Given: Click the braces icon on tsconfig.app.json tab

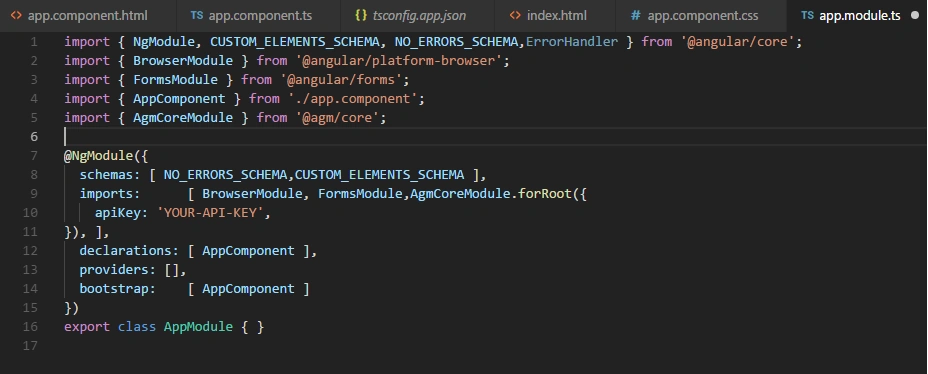Looking at the screenshot, I should 361,15.
